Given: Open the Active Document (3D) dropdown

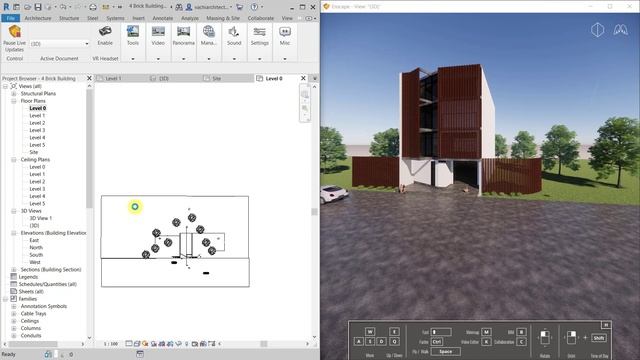Looking at the screenshot, I should pos(59,44).
